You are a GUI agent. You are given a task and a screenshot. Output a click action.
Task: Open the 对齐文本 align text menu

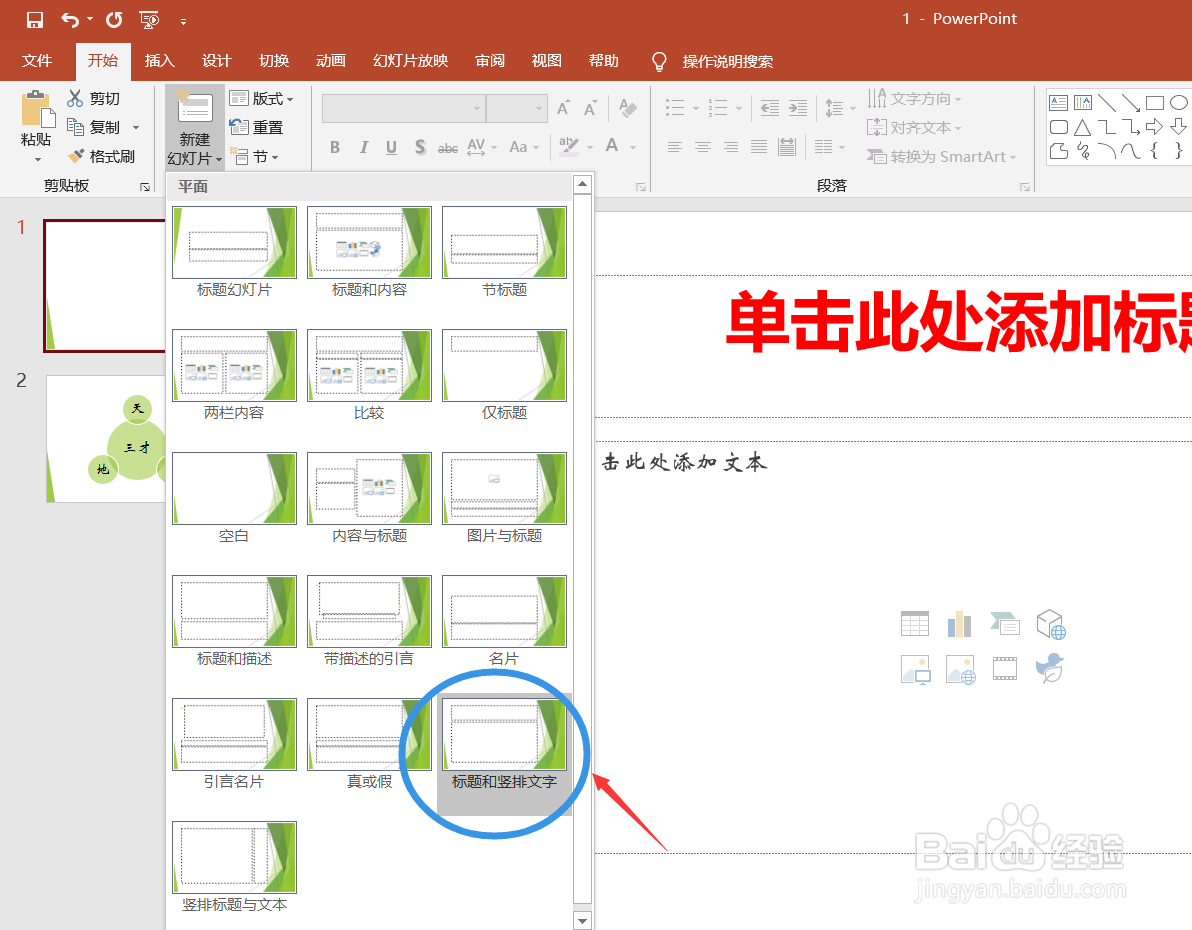coord(915,127)
